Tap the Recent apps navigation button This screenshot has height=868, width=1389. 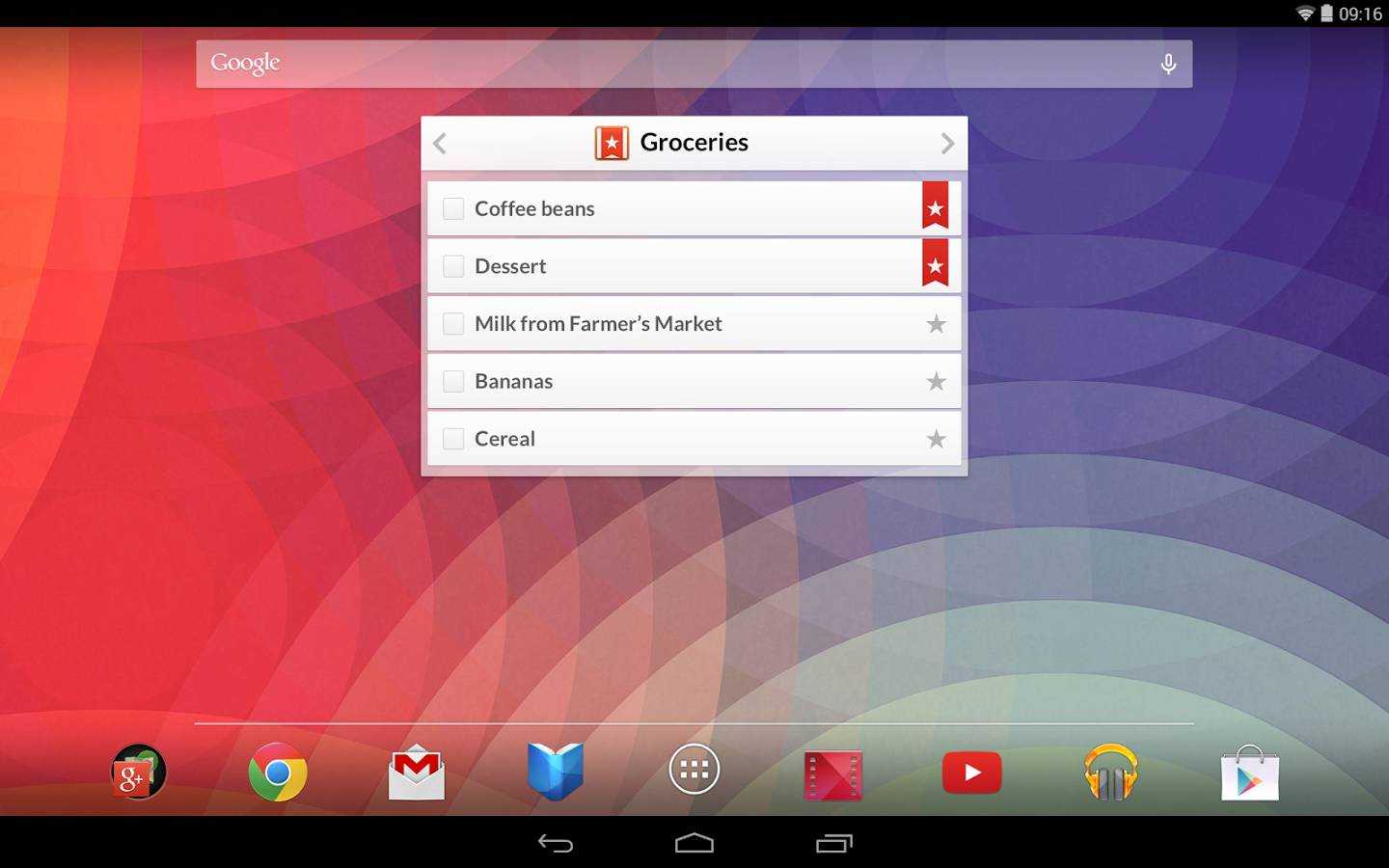pyautogui.click(x=834, y=844)
